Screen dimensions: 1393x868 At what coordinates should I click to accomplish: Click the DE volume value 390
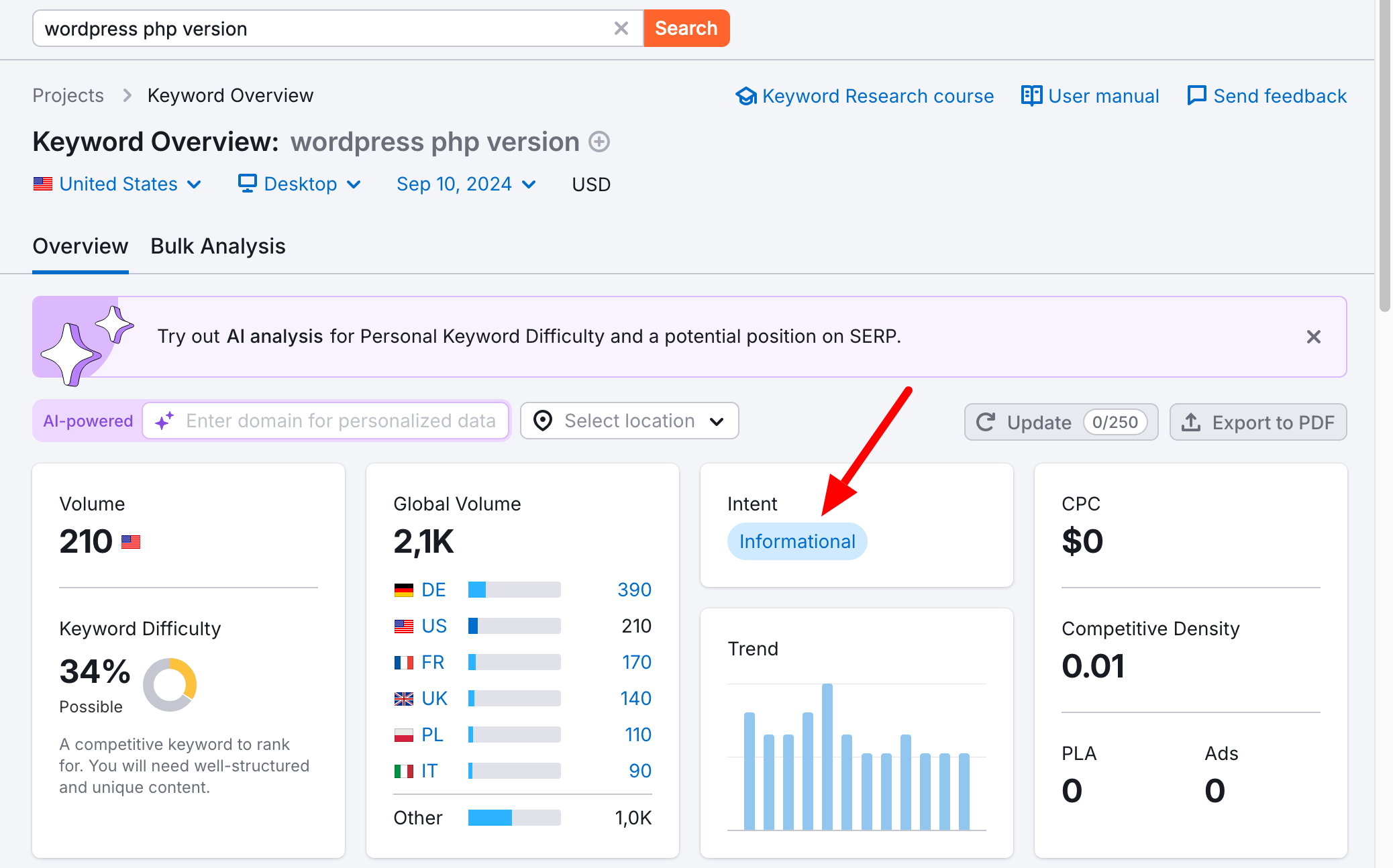(x=634, y=590)
